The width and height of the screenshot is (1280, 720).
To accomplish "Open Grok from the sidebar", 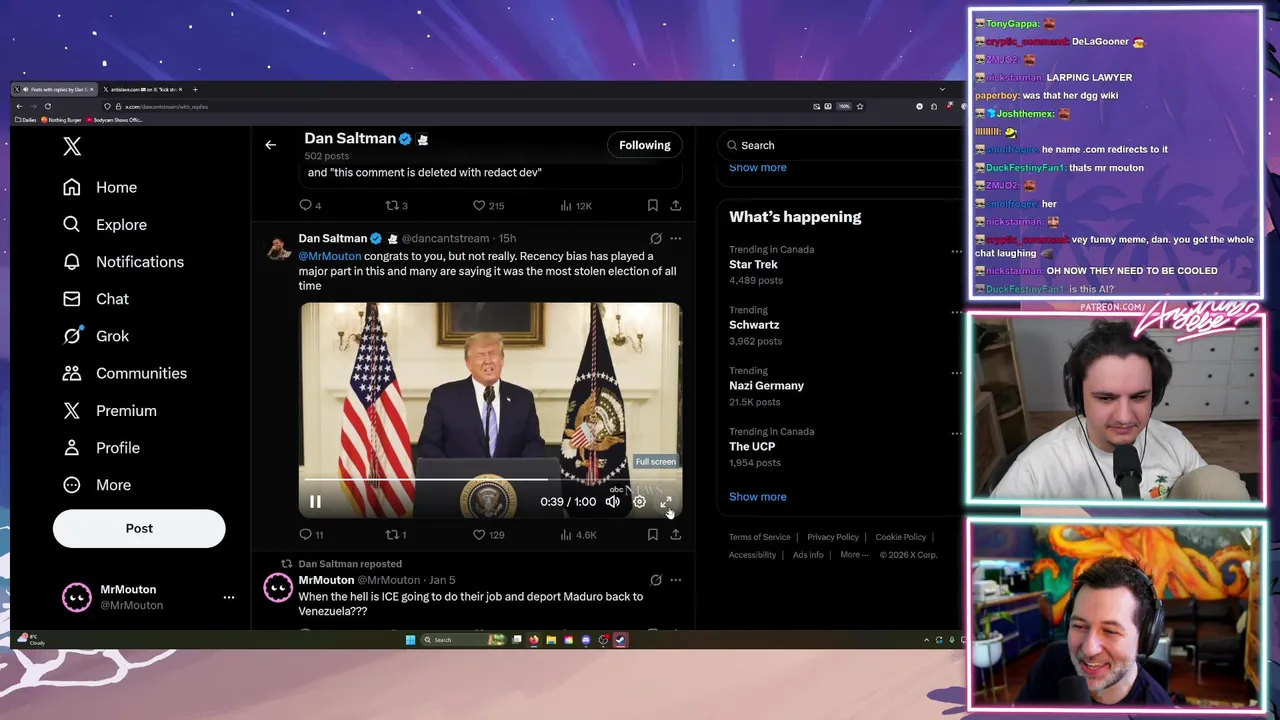I will pos(96,336).
